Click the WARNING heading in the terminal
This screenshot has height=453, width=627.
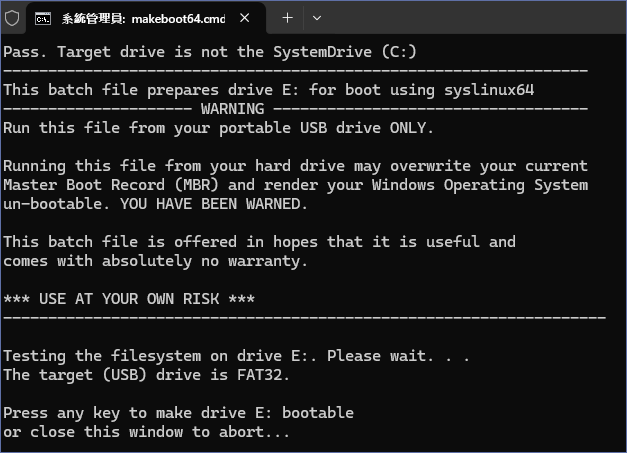232,108
